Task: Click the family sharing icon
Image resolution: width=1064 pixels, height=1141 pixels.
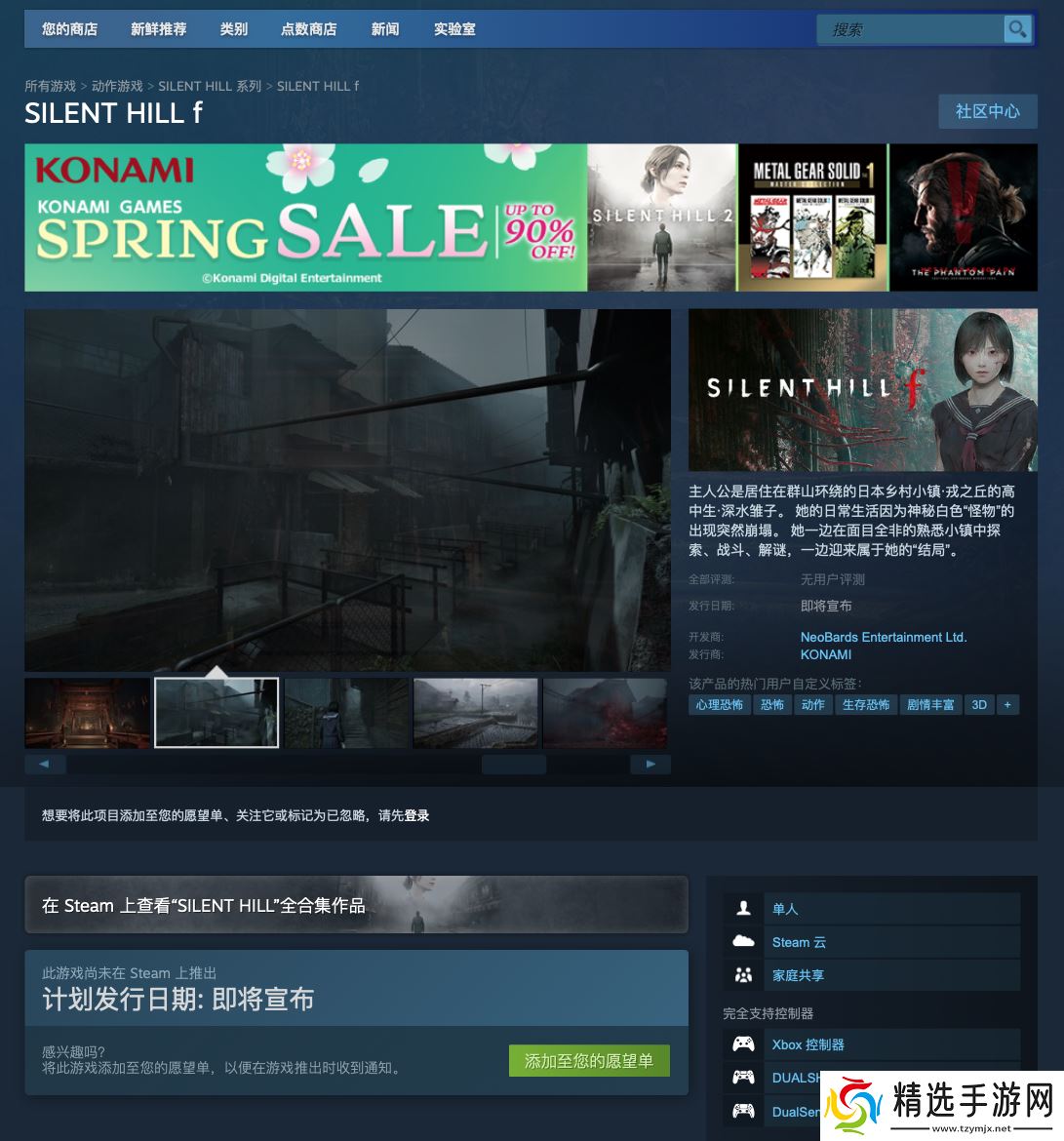Action: [x=743, y=974]
